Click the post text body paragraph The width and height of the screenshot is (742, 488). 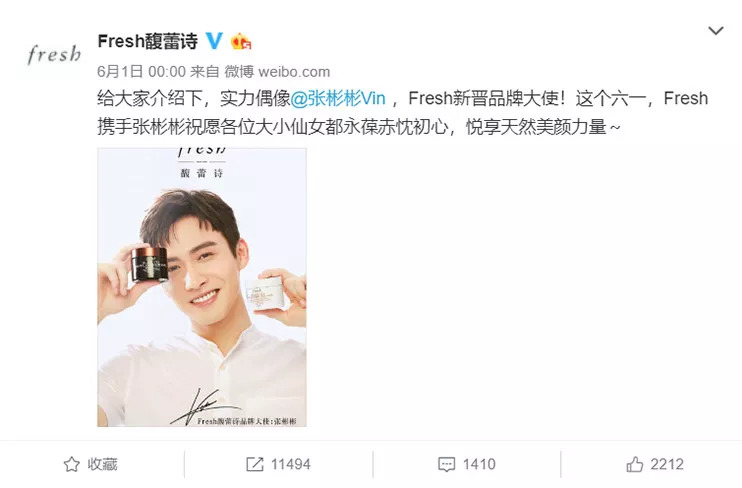(x=403, y=113)
